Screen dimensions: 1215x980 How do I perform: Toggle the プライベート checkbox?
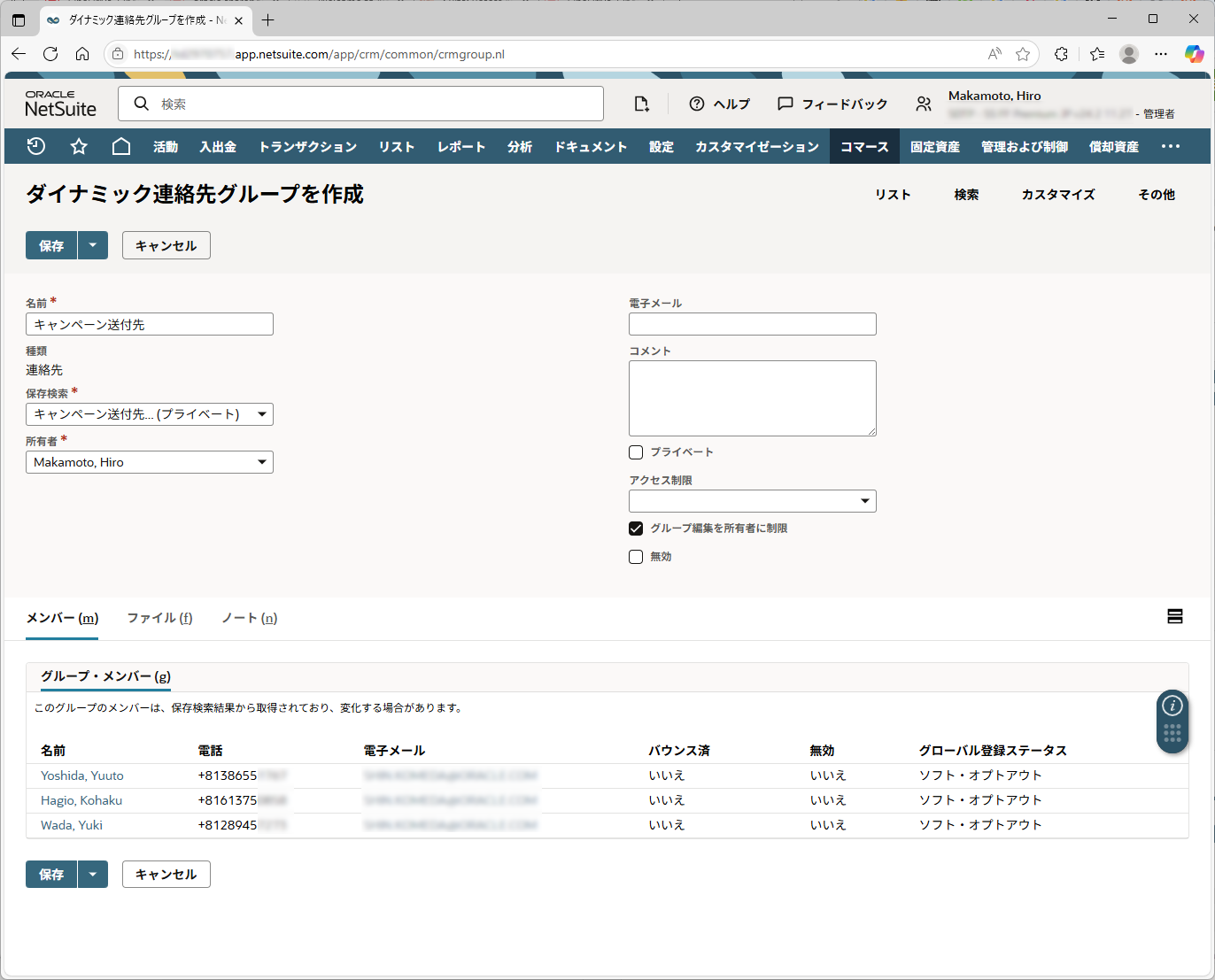click(636, 452)
